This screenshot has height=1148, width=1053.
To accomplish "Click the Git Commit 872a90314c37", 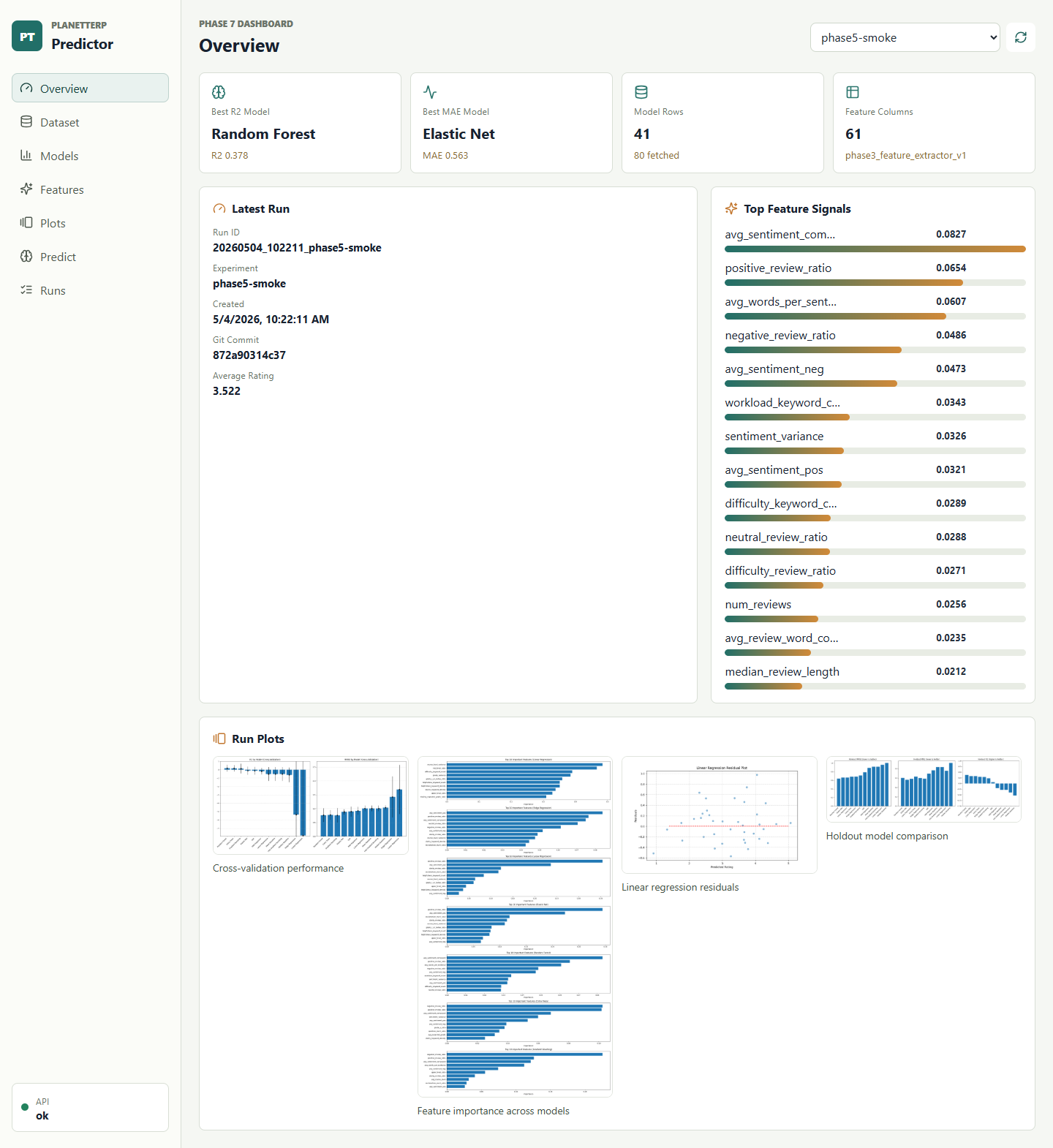I will point(249,355).
